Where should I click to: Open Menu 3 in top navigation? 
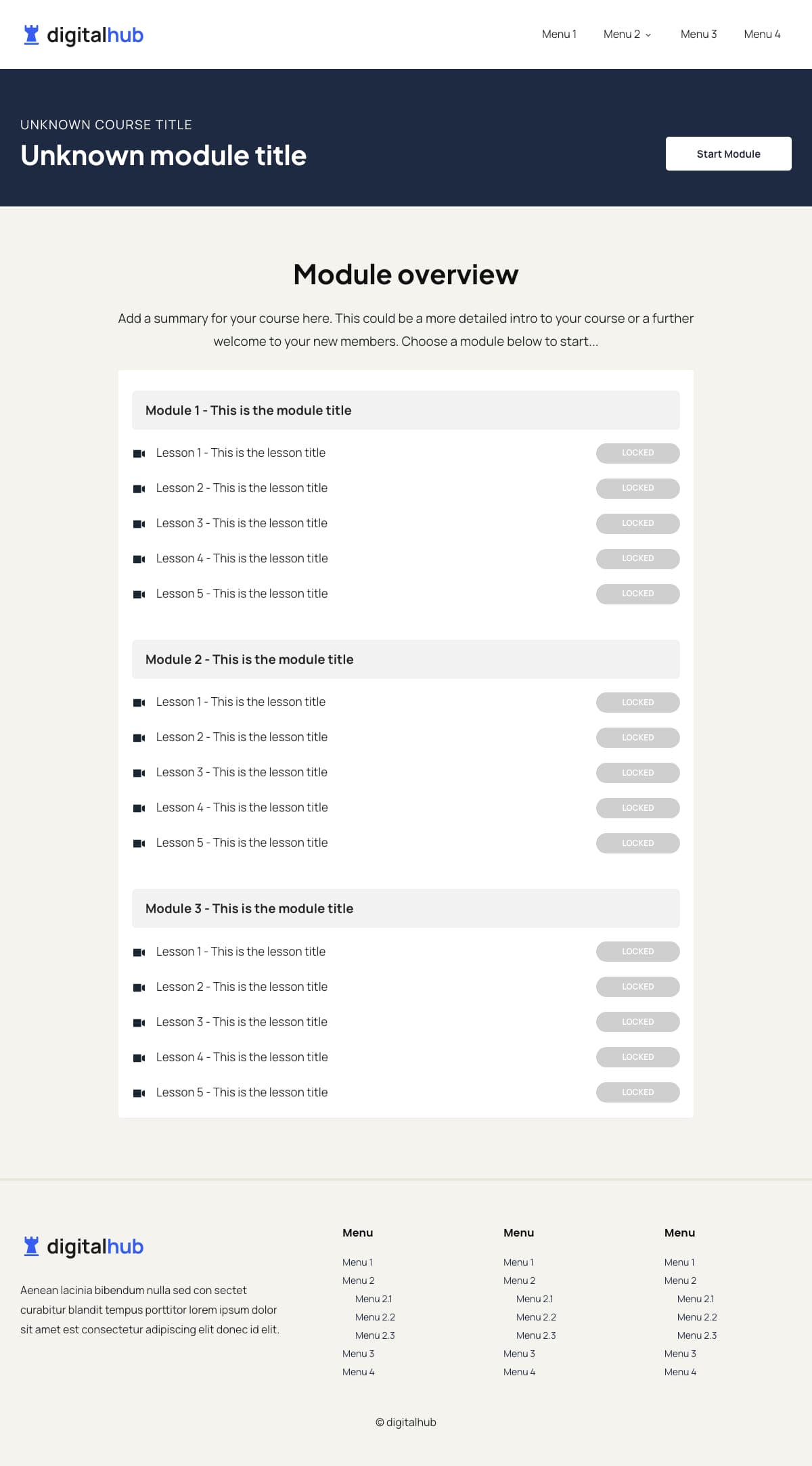coord(698,34)
